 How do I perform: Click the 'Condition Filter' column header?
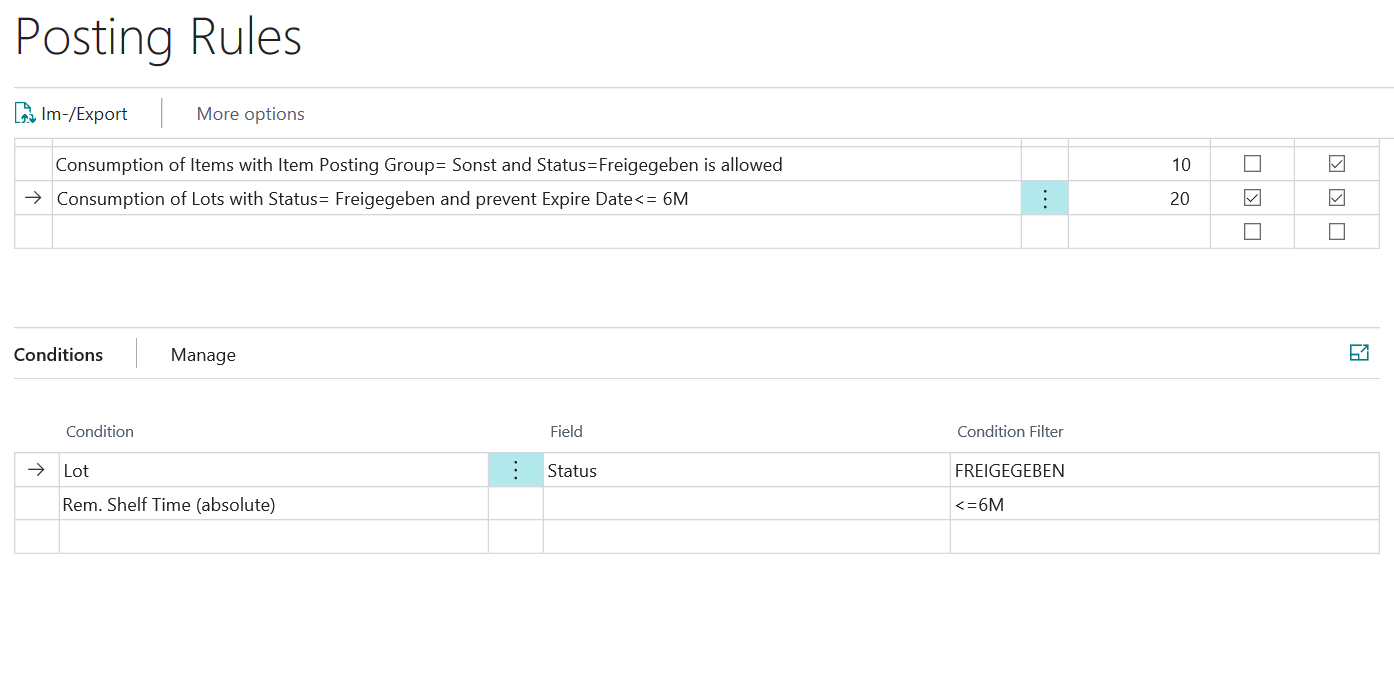tap(1010, 432)
